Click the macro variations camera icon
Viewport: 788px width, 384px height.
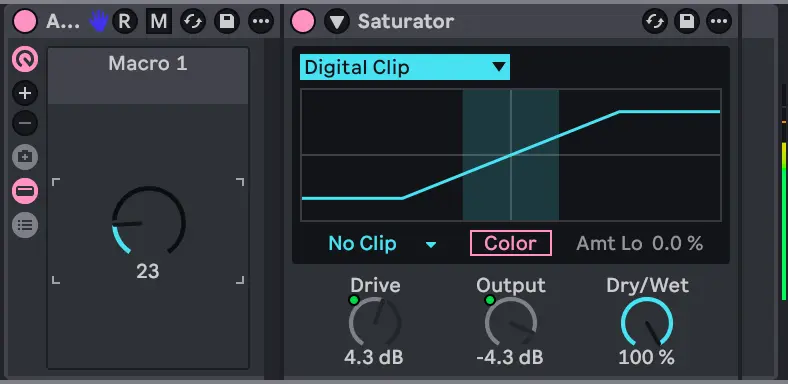[x=25, y=157]
